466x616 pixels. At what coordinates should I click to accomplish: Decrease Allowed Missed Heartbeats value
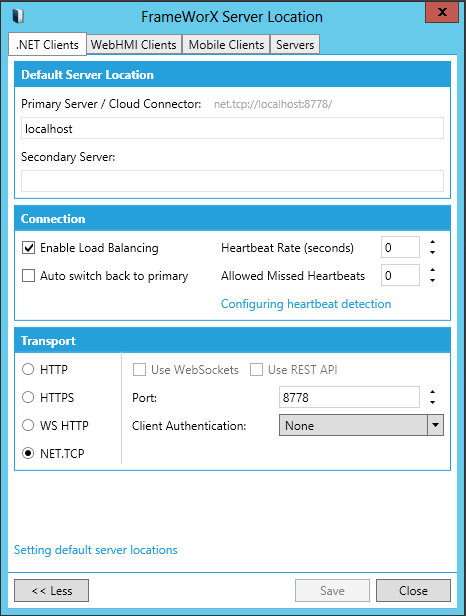(x=432, y=280)
